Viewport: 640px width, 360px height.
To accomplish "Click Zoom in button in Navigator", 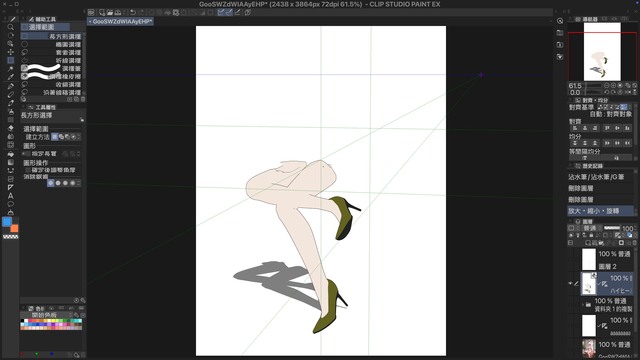I will 613,86.
